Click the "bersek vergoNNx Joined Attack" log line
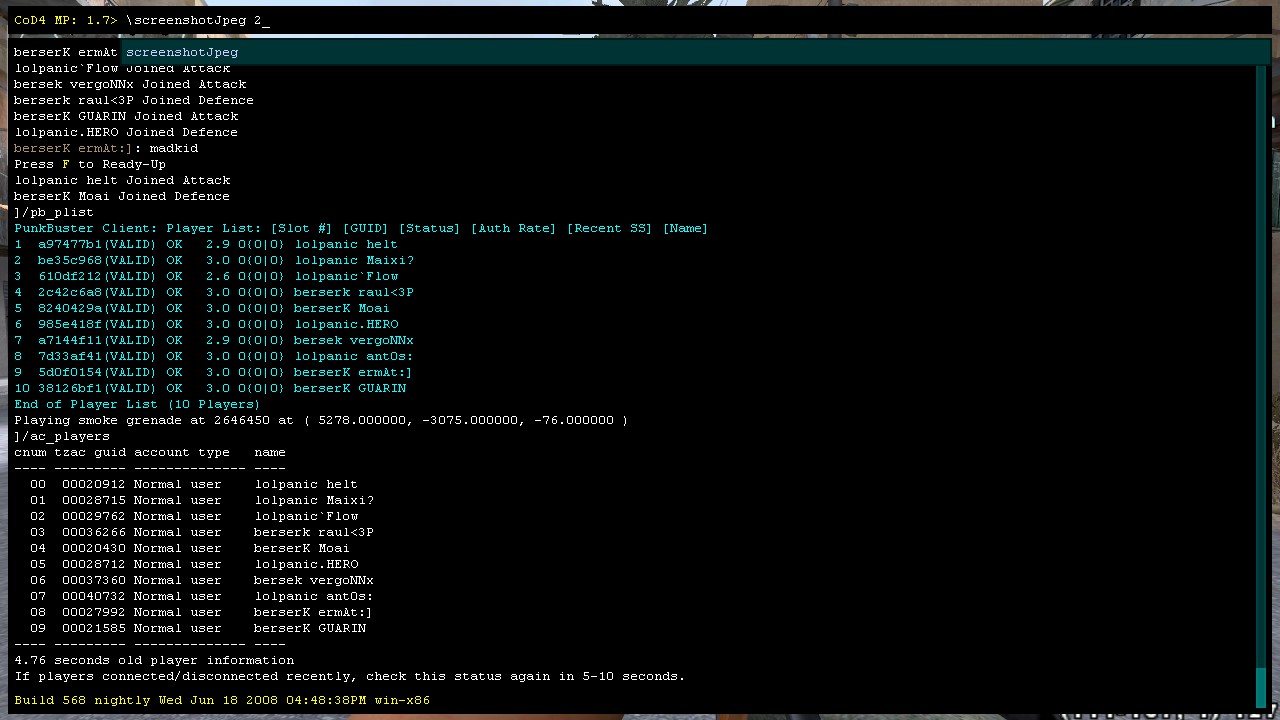 130,84
